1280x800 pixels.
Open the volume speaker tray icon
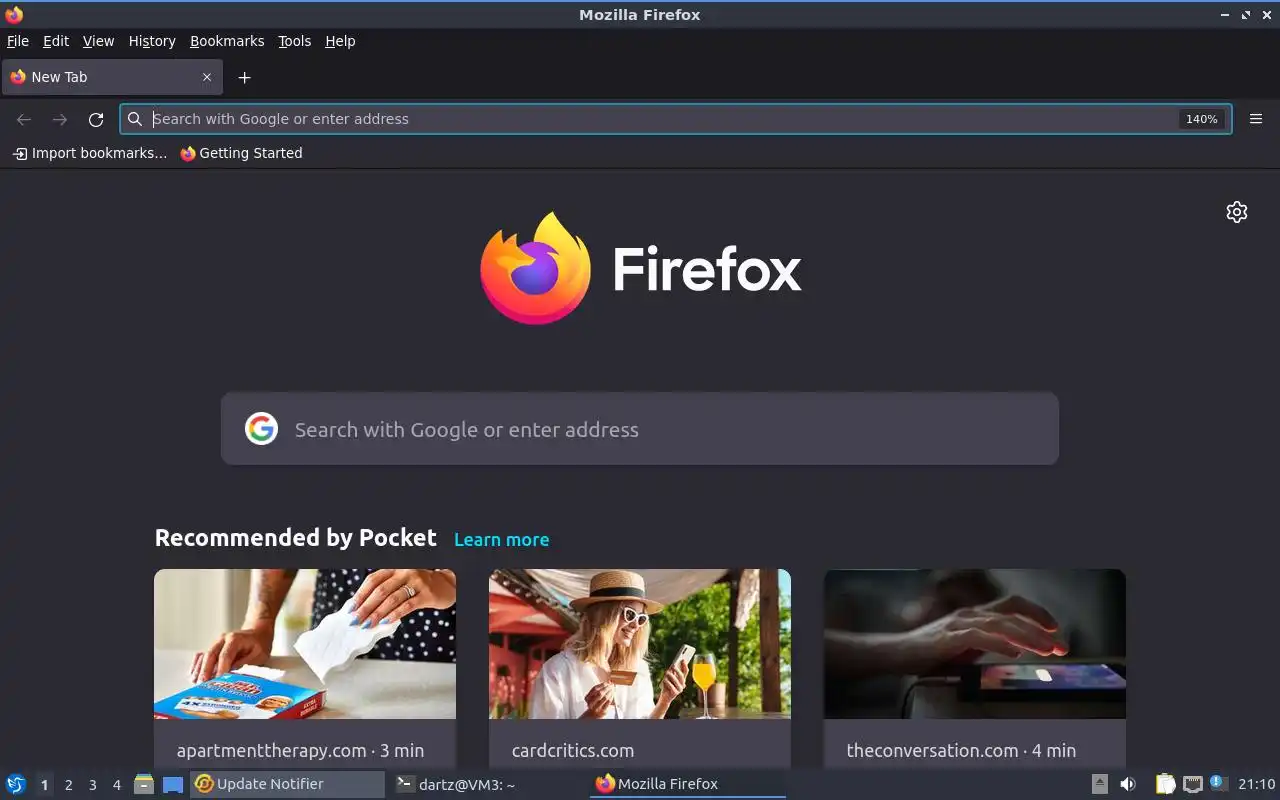(1128, 784)
